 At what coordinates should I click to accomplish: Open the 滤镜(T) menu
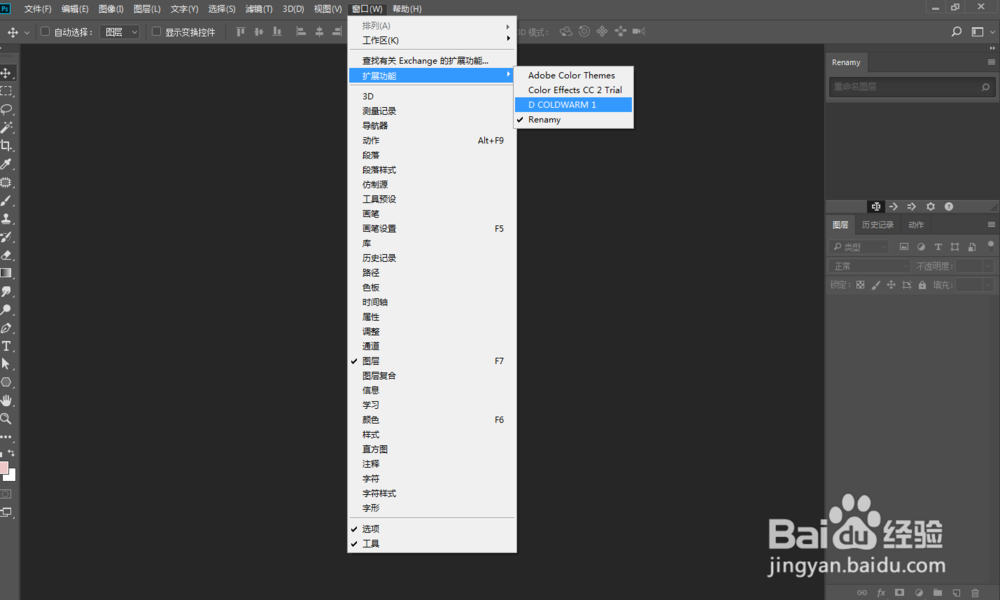click(259, 9)
